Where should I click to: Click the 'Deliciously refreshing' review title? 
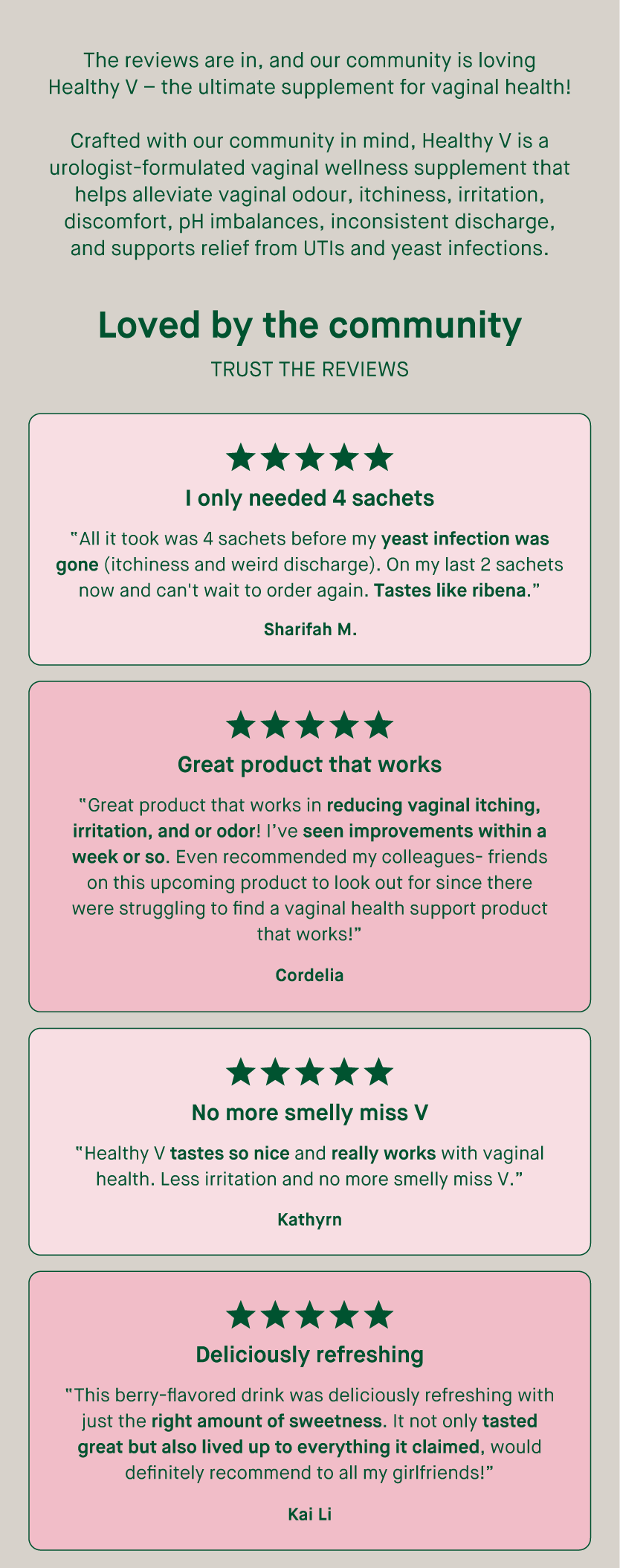coord(310,1355)
